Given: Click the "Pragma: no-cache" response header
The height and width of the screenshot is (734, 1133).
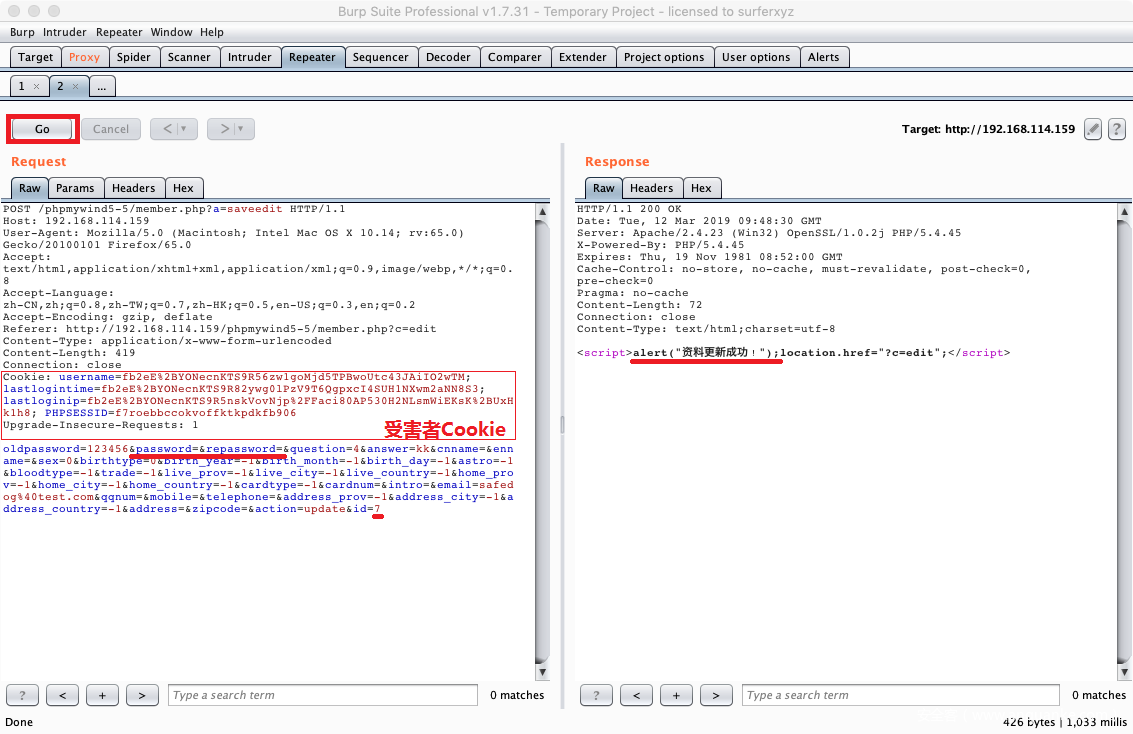Looking at the screenshot, I should tap(633, 293).
